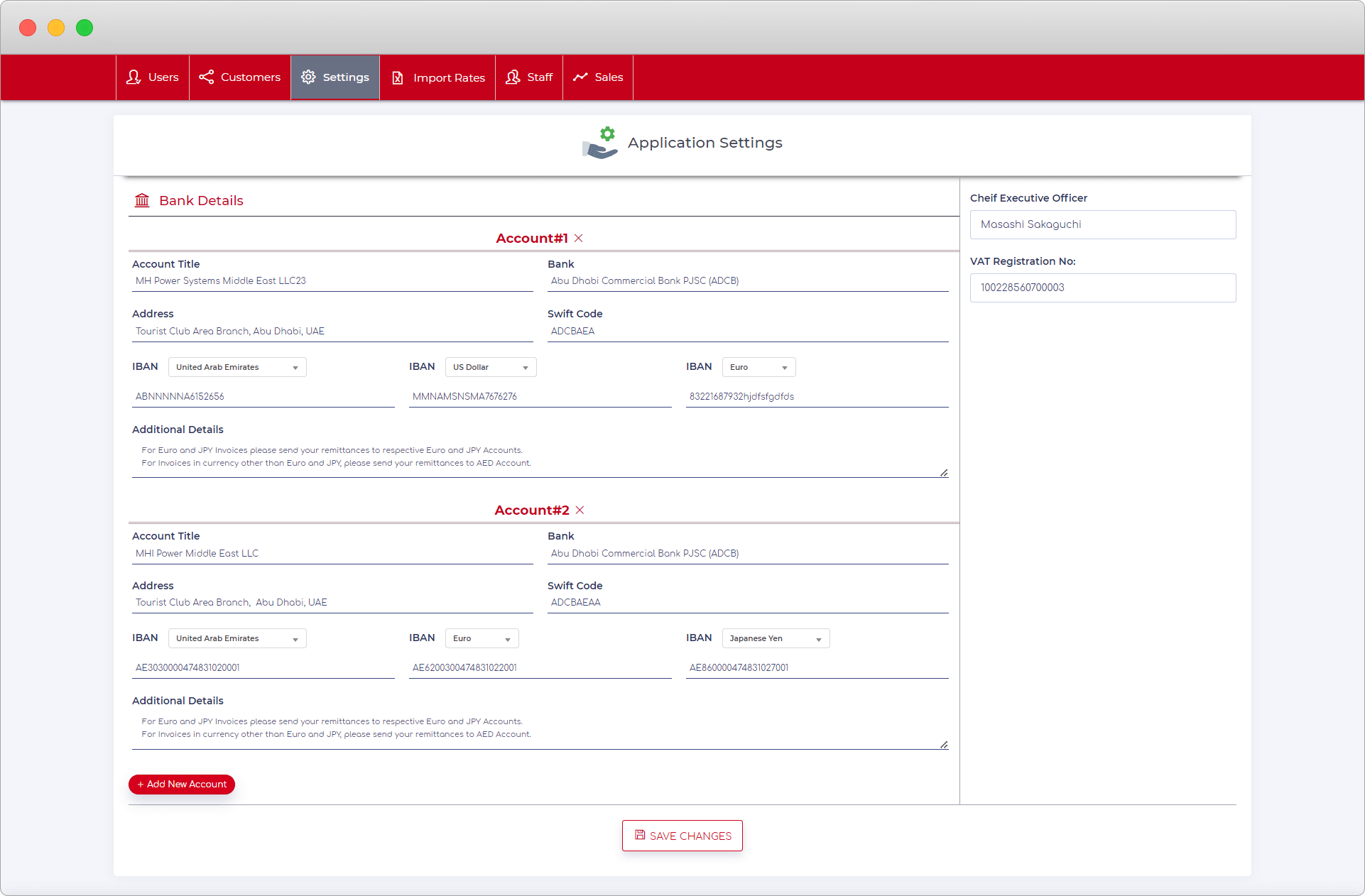
Task: Edit Chief Executive Officer name field
Action: coord(1103,224)
